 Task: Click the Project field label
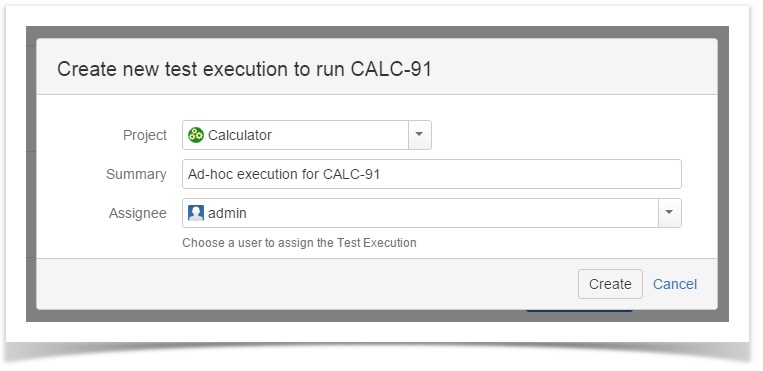[145, 135]
